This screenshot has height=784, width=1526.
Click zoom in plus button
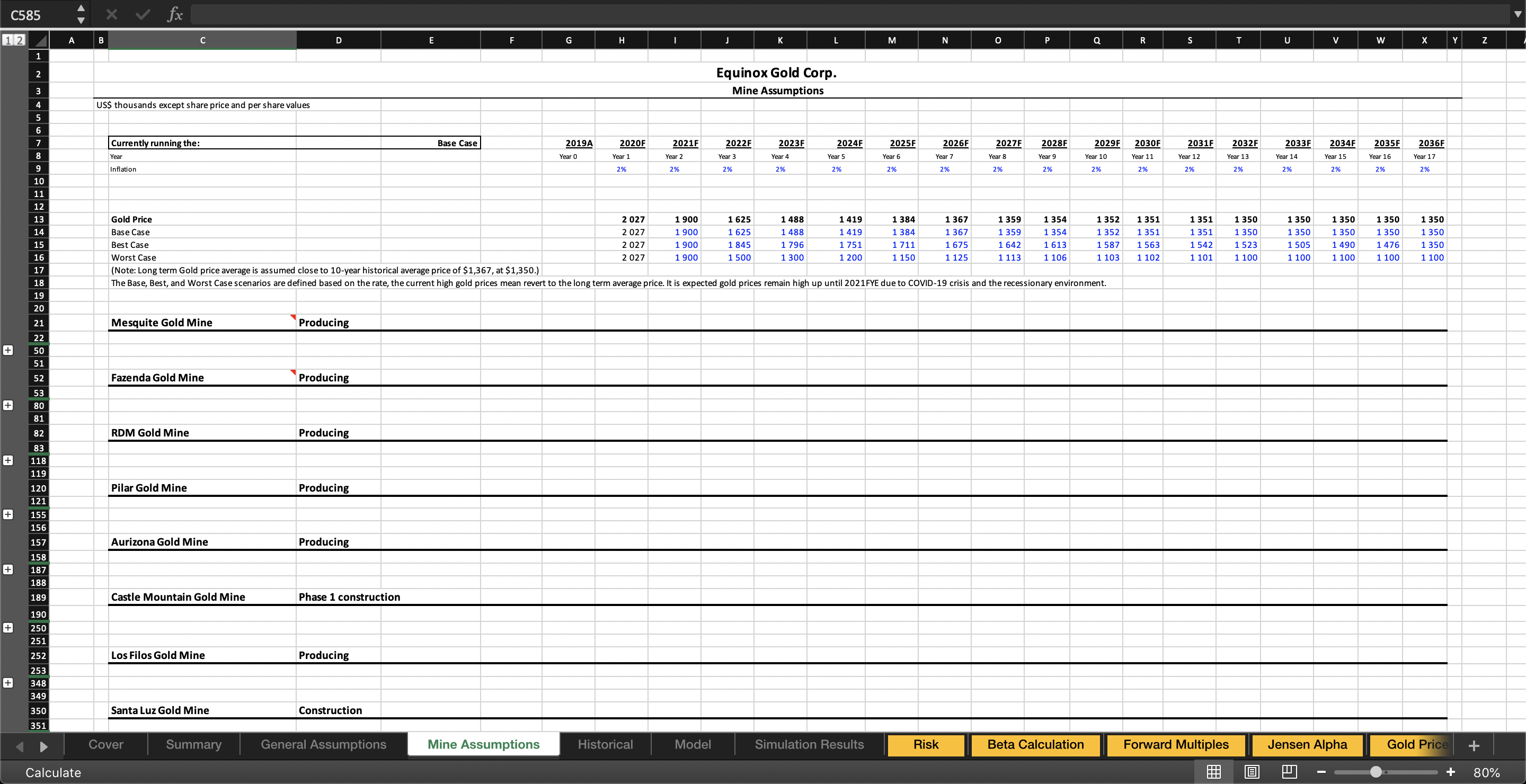(x=1451, y=772)
